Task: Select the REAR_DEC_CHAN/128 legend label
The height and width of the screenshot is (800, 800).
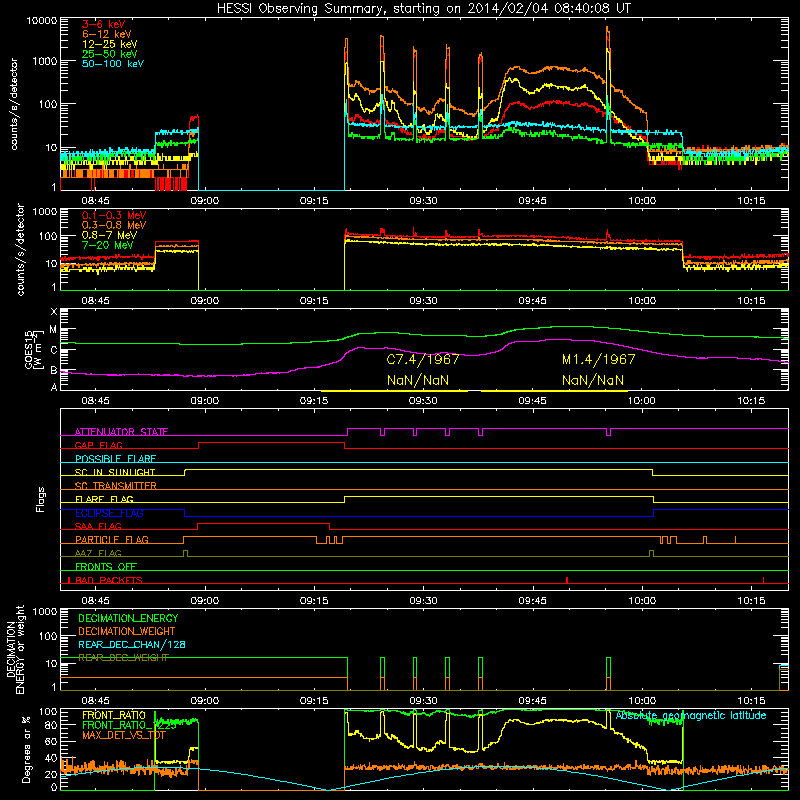Action: (132, 645)
